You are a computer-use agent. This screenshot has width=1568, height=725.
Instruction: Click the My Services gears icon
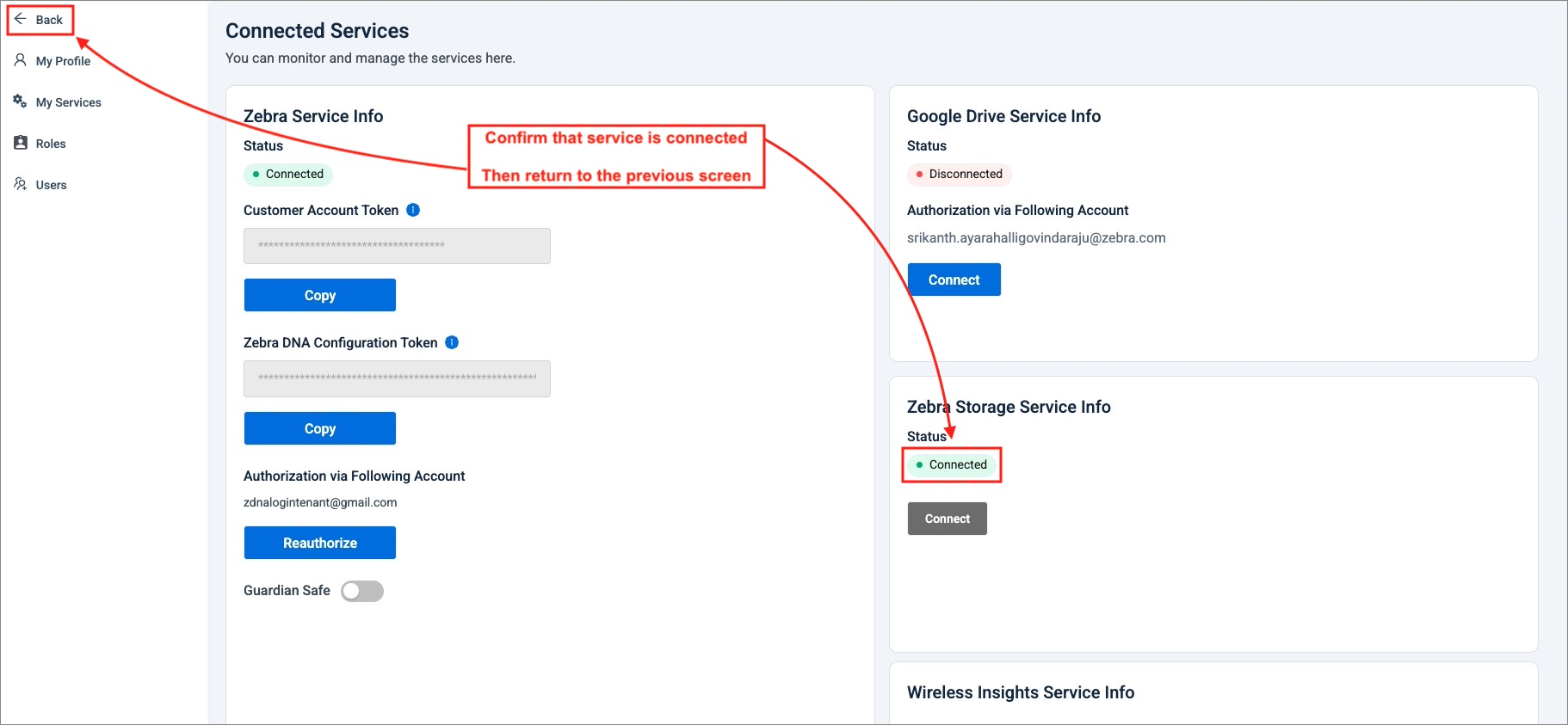21,101
